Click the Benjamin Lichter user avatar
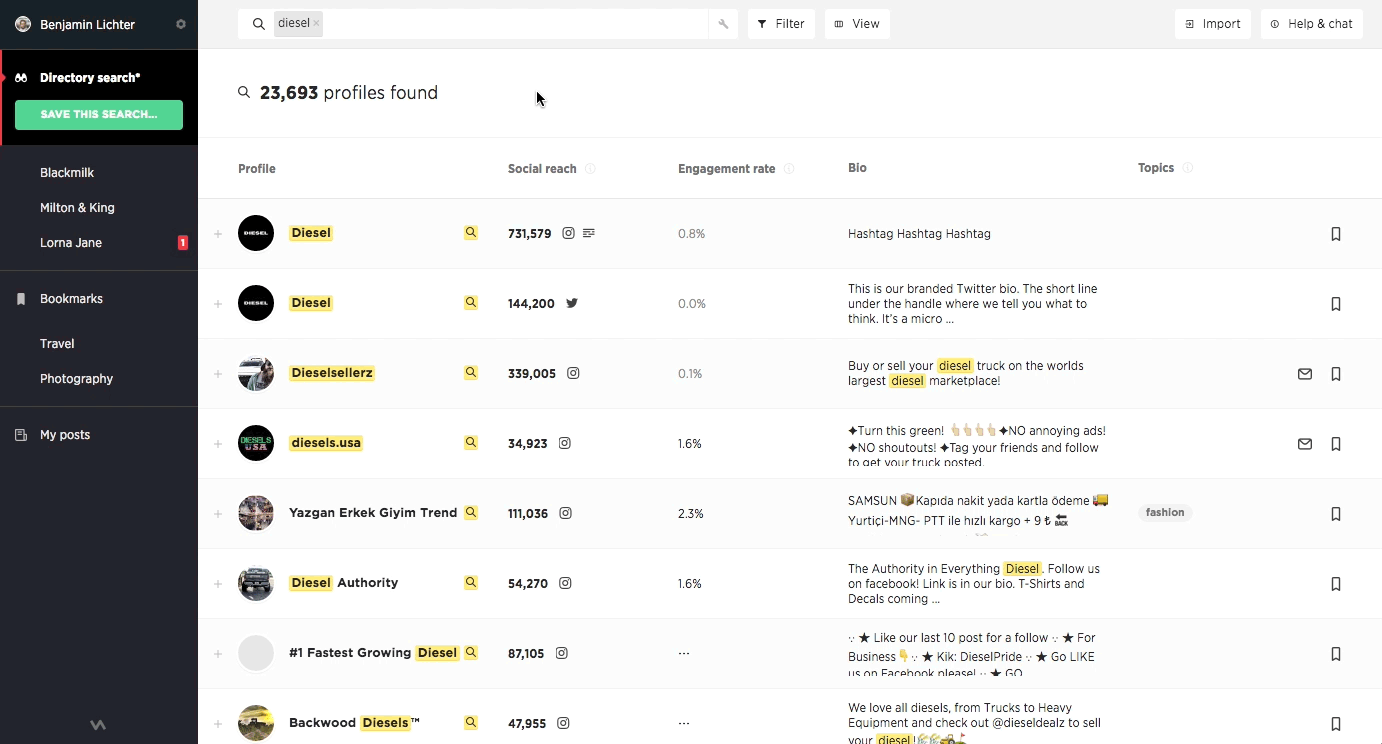 (23, 24)
